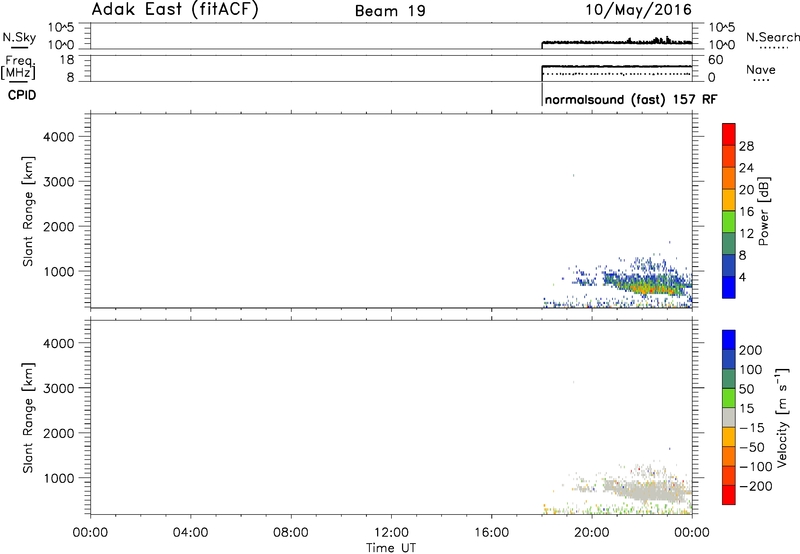This screenshot has width=800, height=554.
Task: Click light green 12–16 dB Power segment
Action: 729,221
